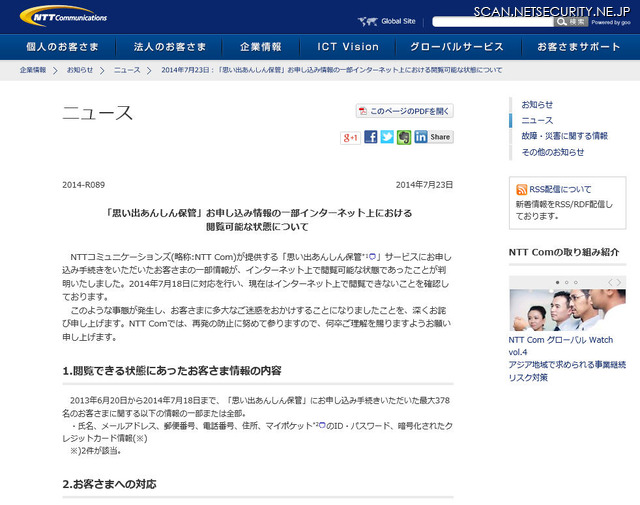The height and width of the screenshot is (505, 640).
Task: Share the article via LinkedIn
Action: click(x=420, y=137)
